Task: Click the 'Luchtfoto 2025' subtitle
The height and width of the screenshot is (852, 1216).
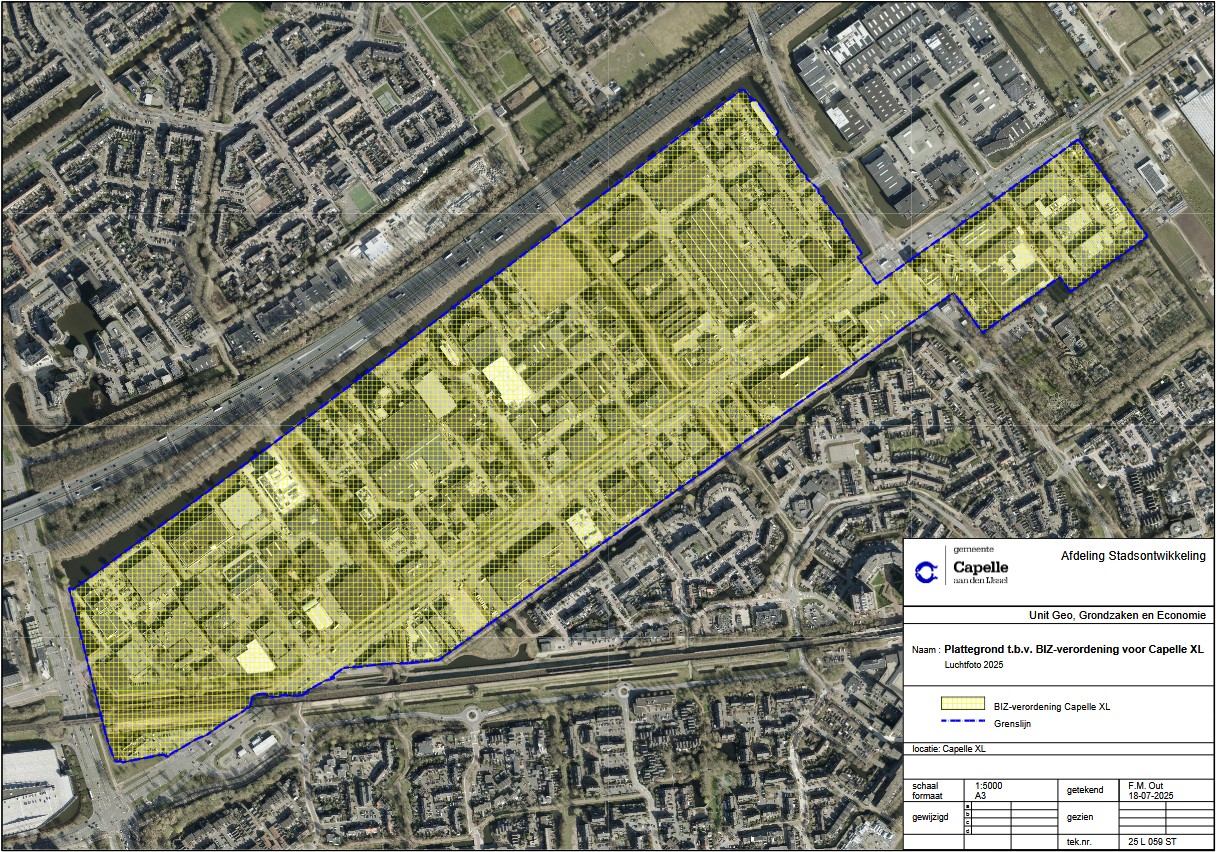Action: point(973,664)
